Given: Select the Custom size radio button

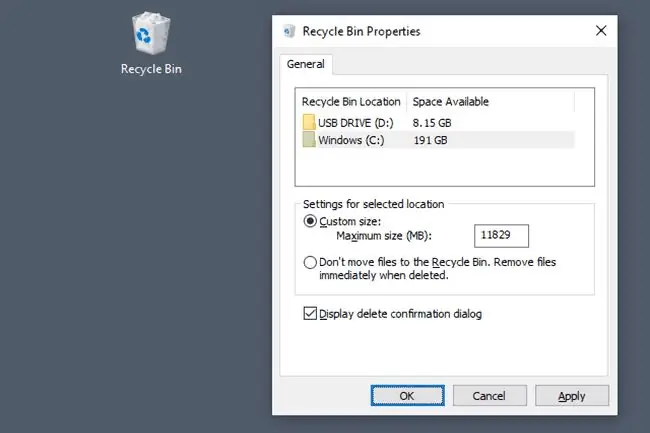Looking at the screenshot, I should (310, 221).
